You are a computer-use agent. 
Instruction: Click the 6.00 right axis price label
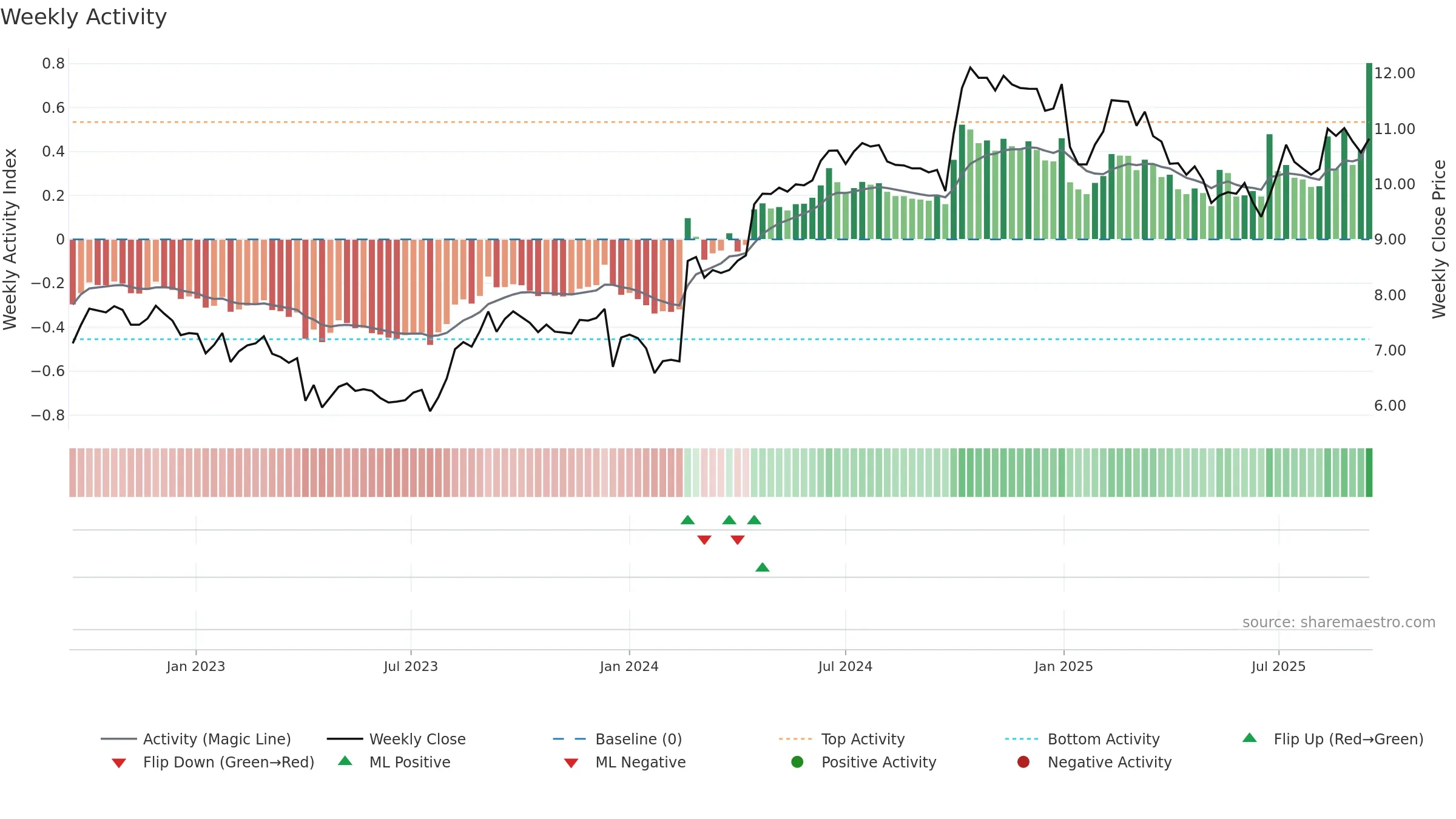pos(1390,406)
